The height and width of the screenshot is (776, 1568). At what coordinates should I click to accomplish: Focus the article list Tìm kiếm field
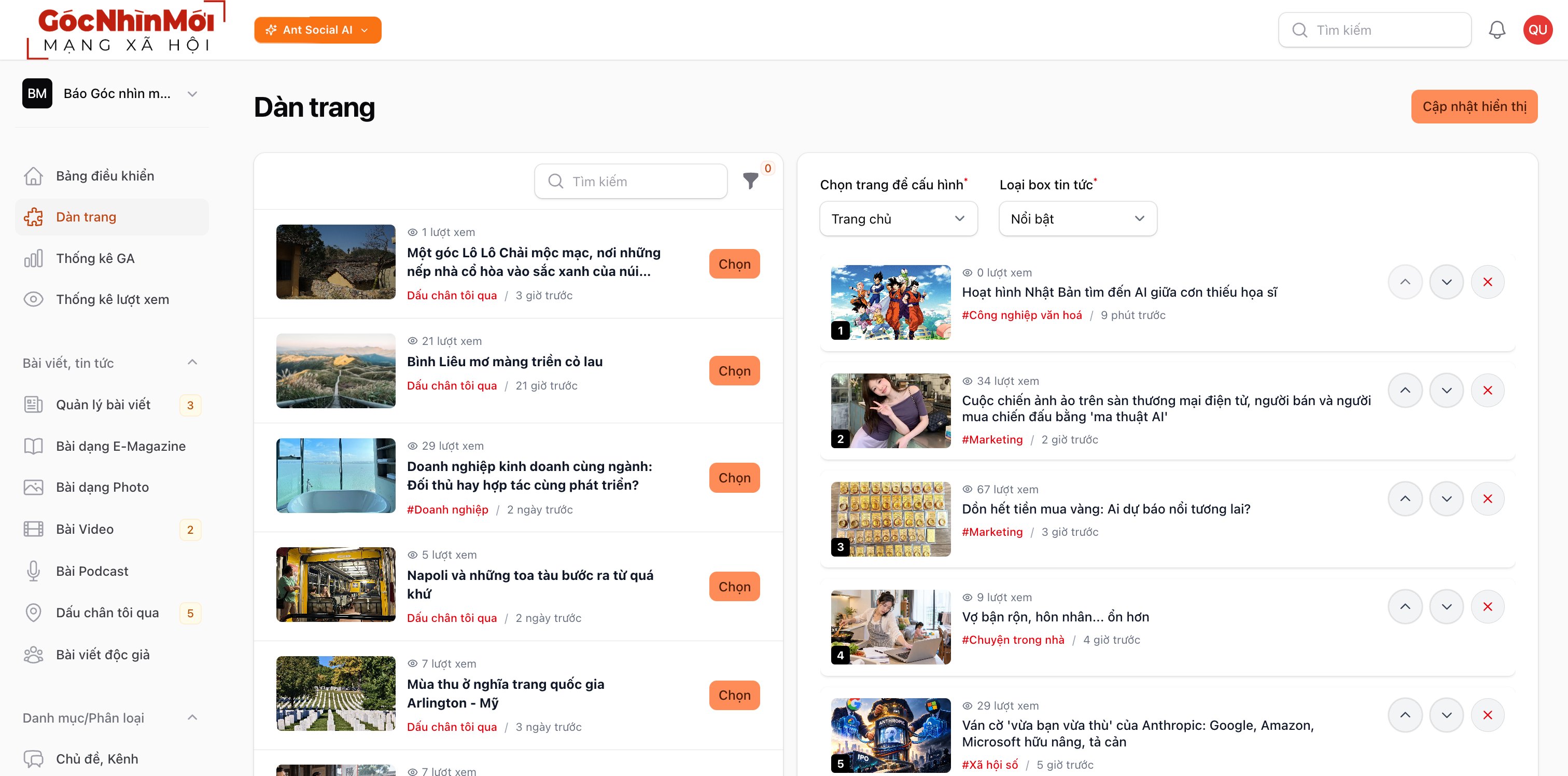pyautogui.click(x=631, y=181)
